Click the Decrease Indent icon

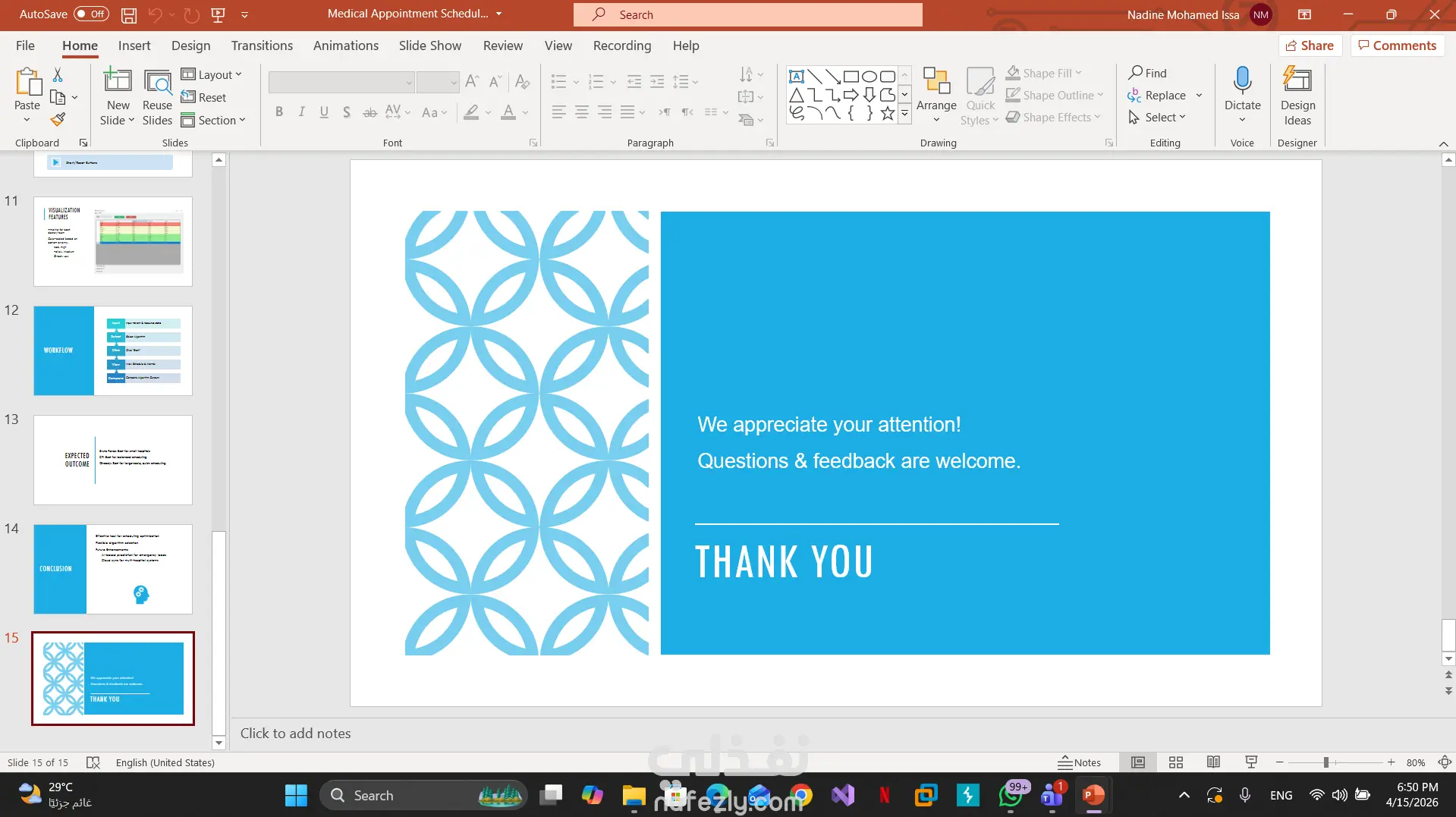point(634,81)
